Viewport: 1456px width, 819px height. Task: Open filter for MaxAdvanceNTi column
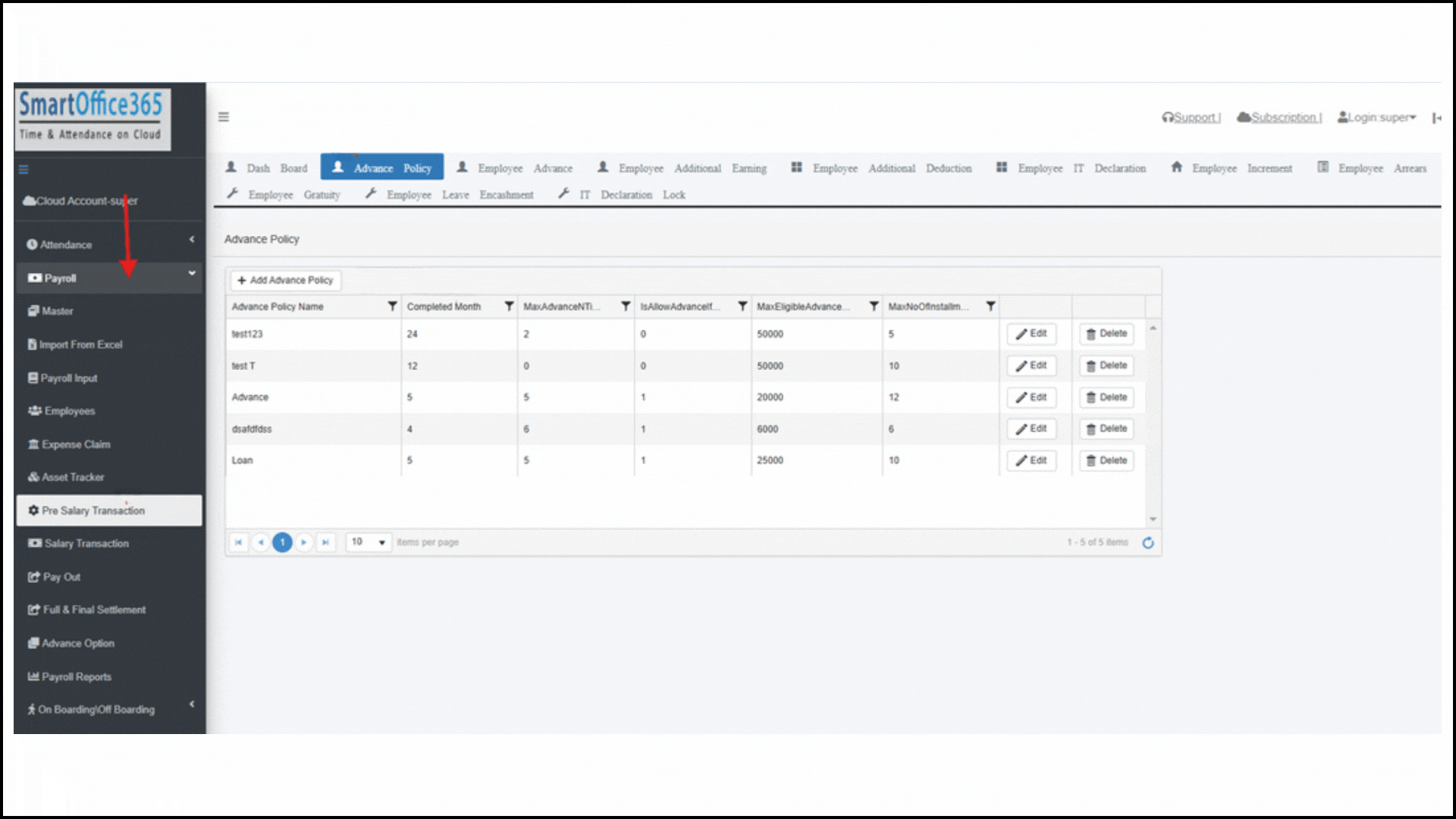tap(626, 306)
